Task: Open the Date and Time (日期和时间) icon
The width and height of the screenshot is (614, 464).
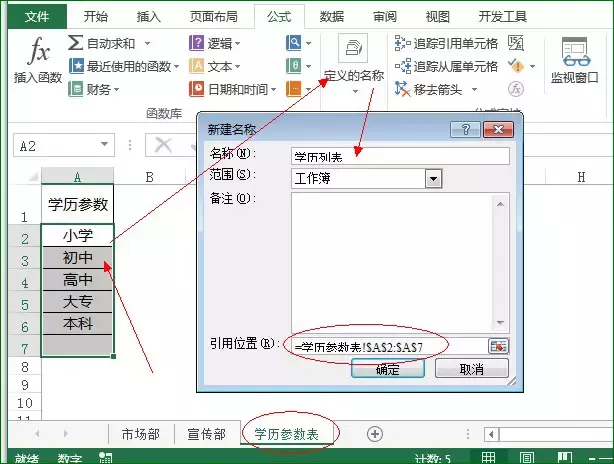Action: pyautogui.click(x=197, y=89)
